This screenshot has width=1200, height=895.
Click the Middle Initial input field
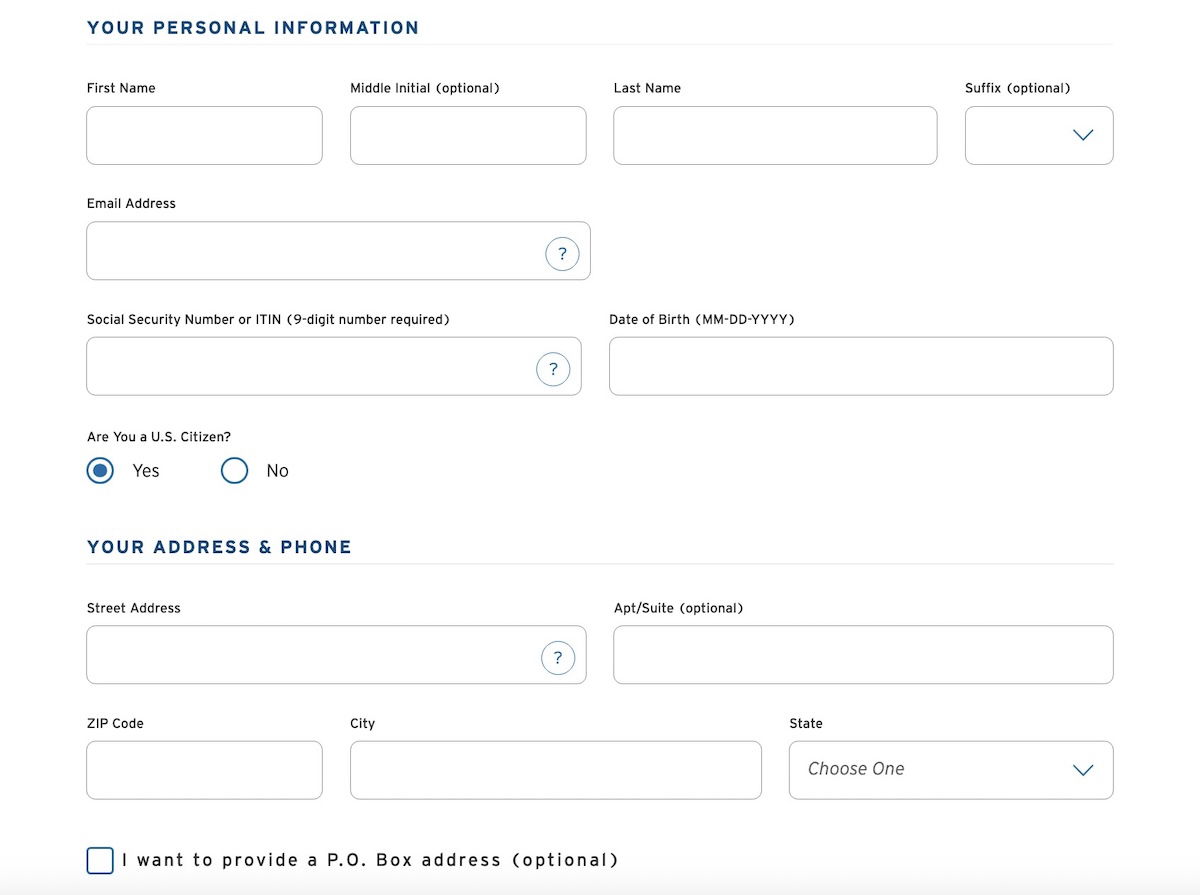tap(468, 135)
